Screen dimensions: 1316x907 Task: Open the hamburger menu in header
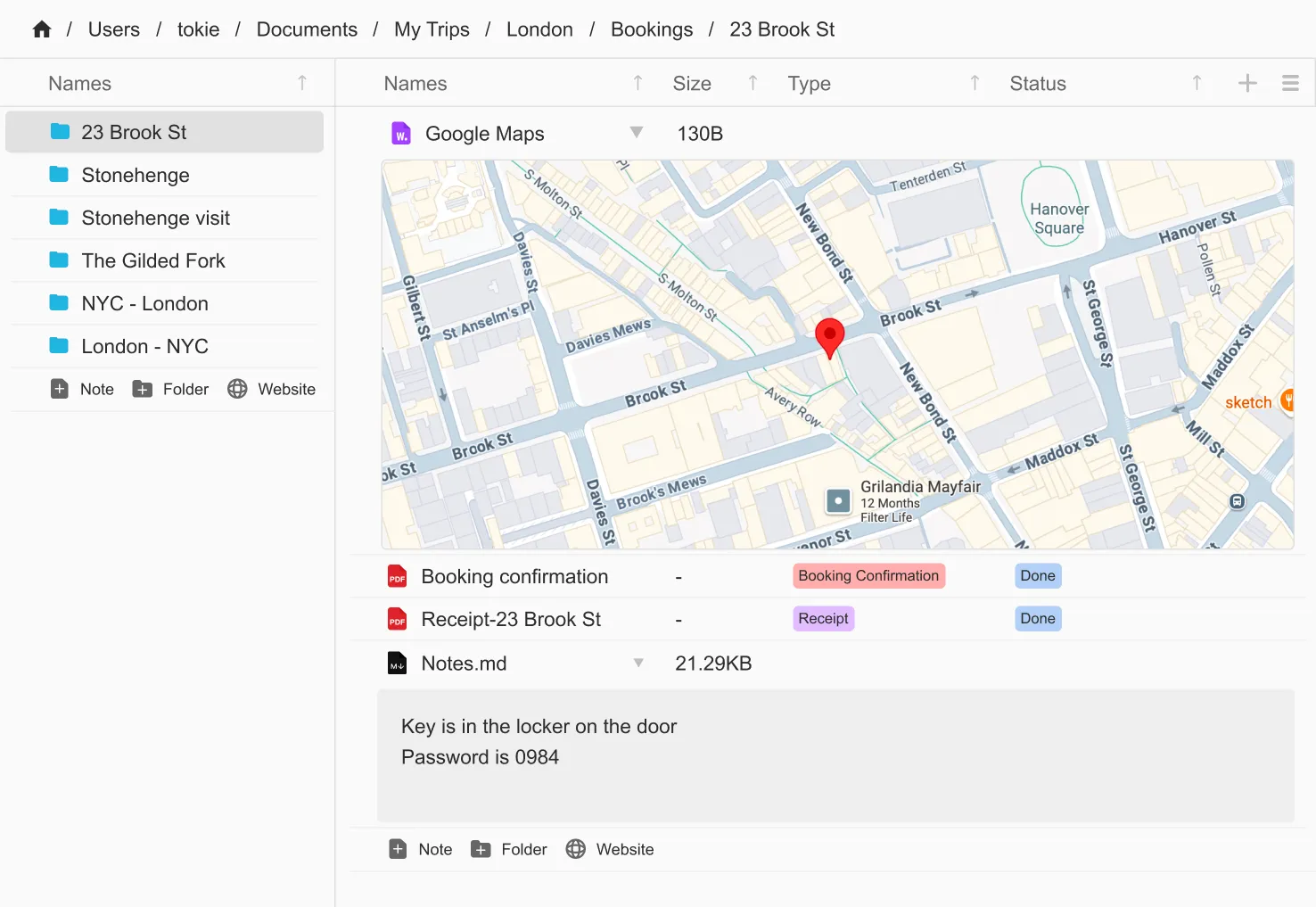pos(1290,83)
